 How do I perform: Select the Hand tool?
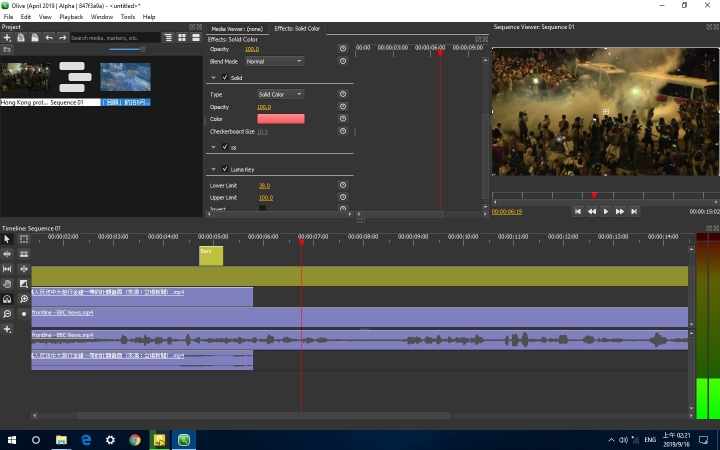[7, 284]
